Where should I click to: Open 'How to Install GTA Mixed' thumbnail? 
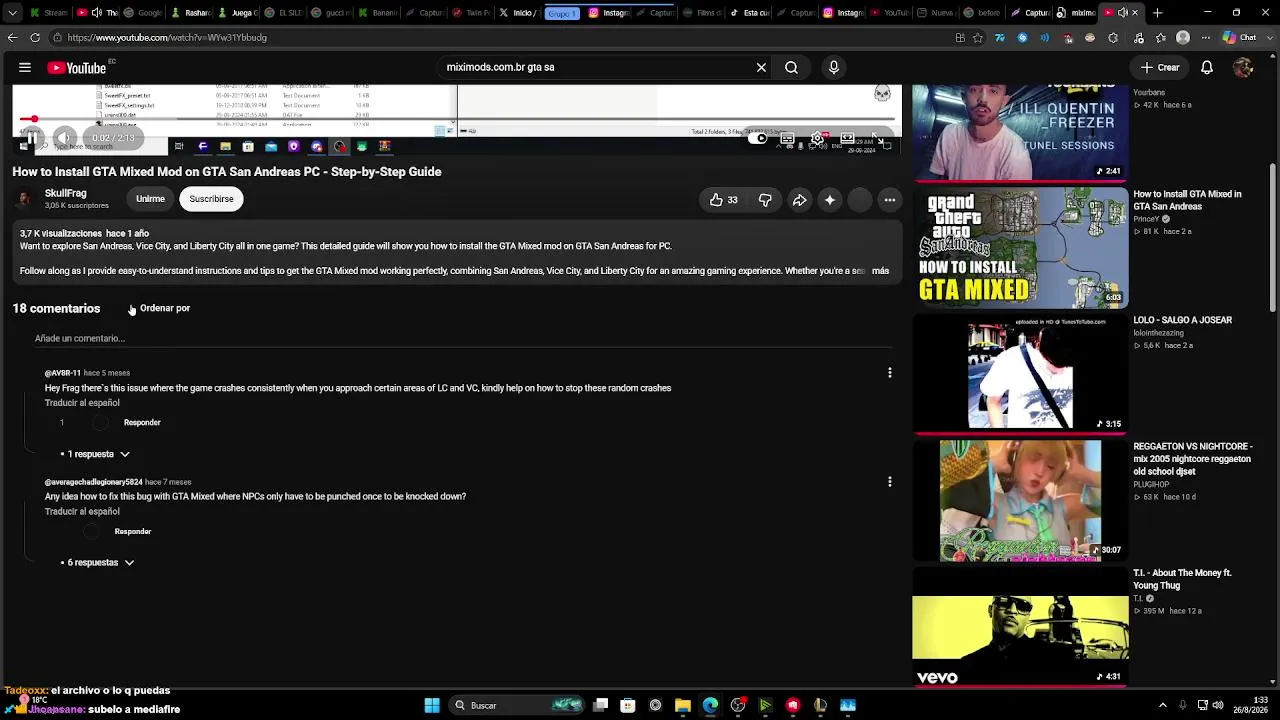point(1020,248)
